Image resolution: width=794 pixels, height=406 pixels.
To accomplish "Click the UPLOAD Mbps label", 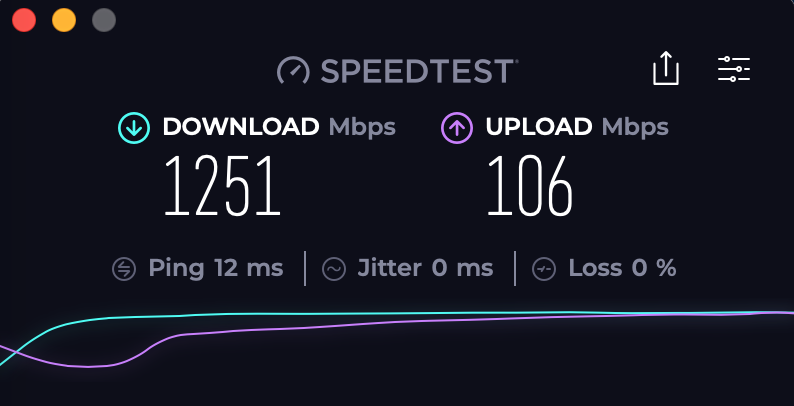I will tap(577, 127).
